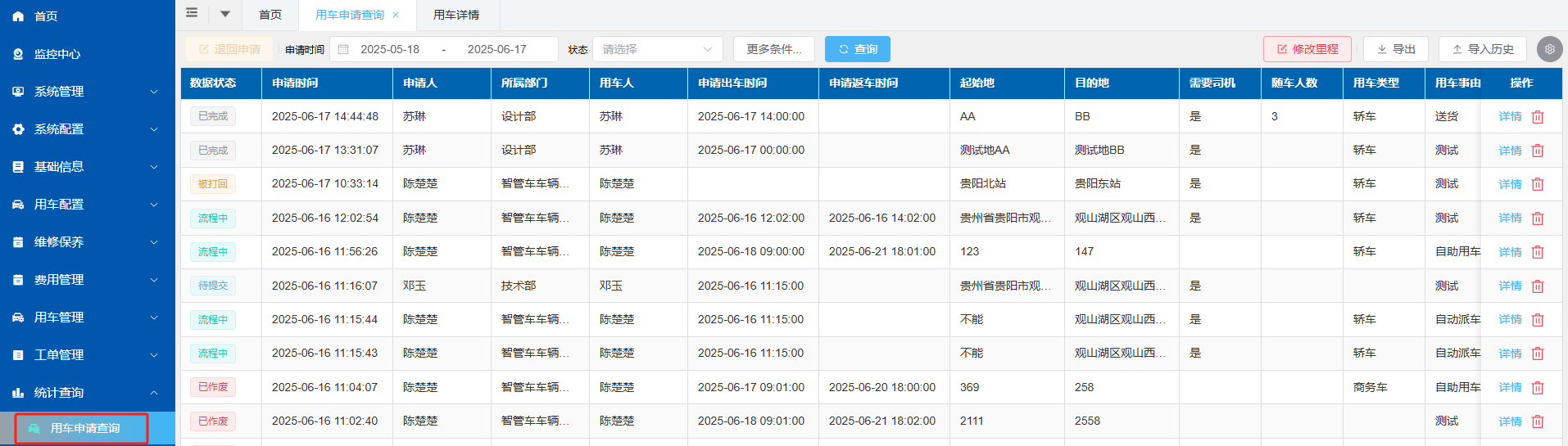Go to 首页 in the sidebar

[46, 16]
